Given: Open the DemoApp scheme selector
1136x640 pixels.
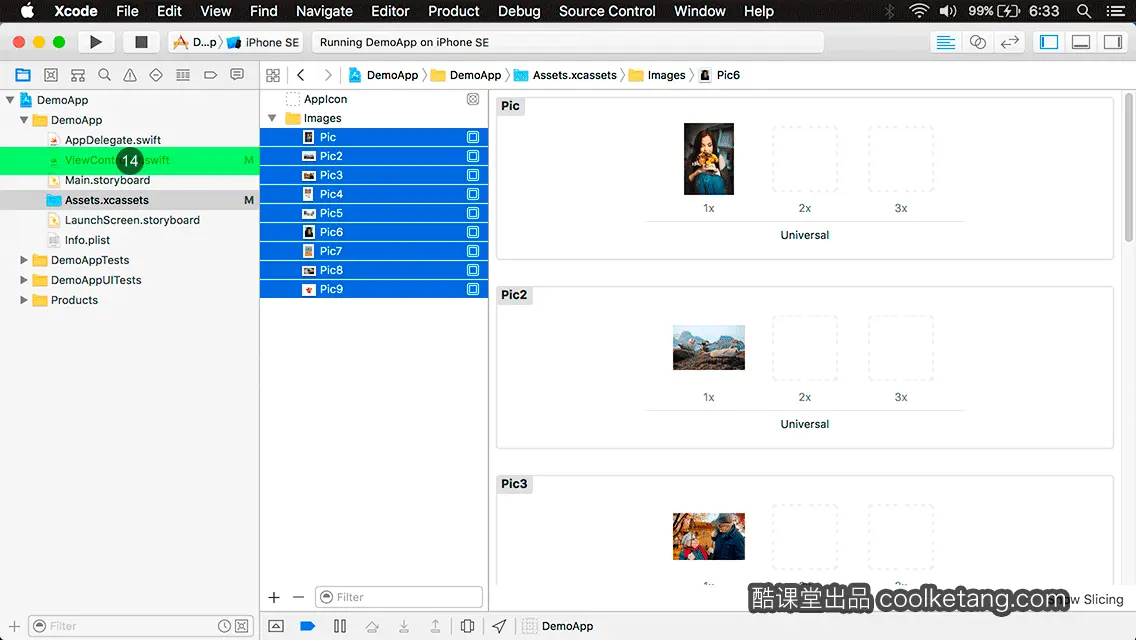Looking at the screenshot, I should (x=196, y=42).
